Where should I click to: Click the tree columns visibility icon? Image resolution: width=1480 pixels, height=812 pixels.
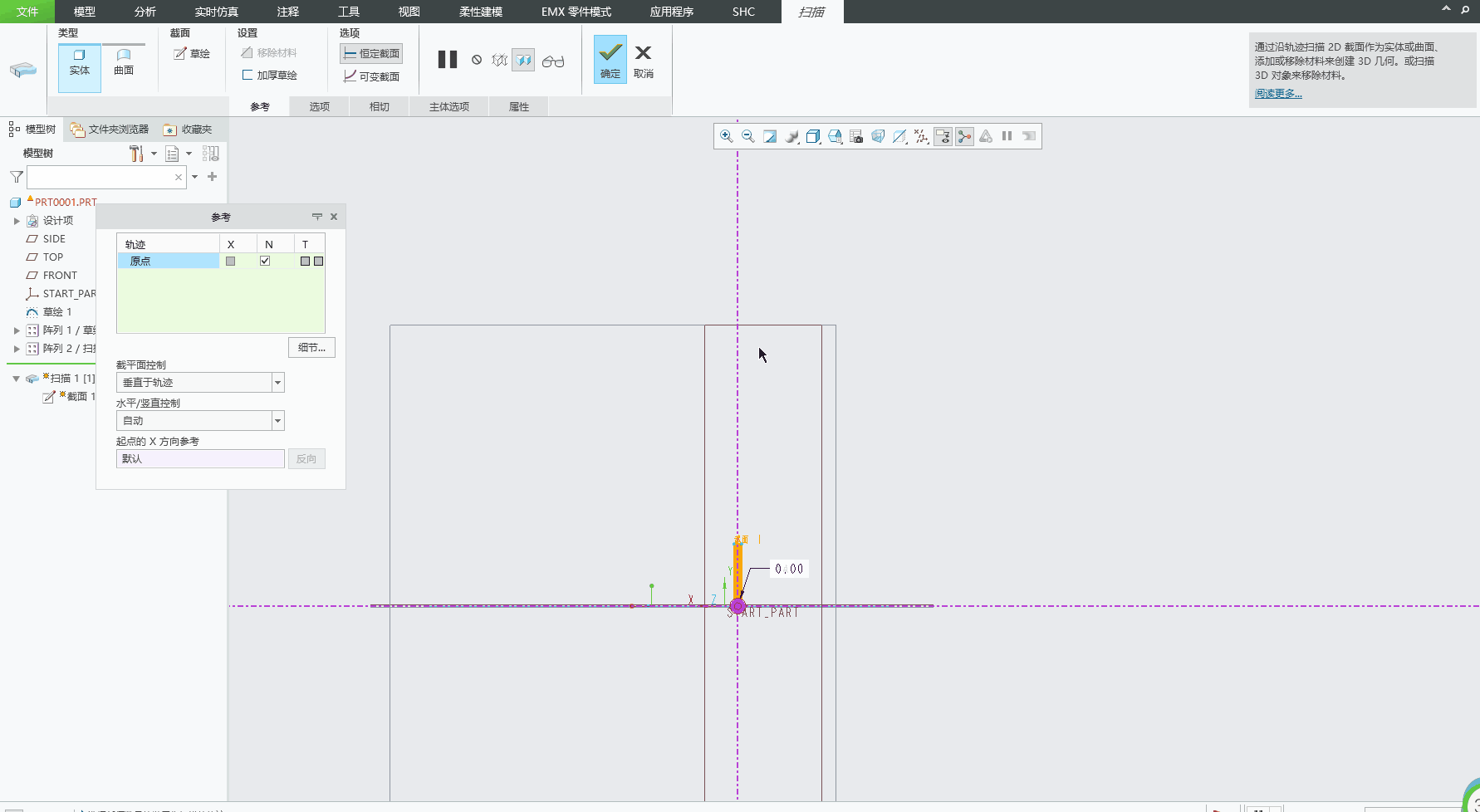(x=211, y=154)
